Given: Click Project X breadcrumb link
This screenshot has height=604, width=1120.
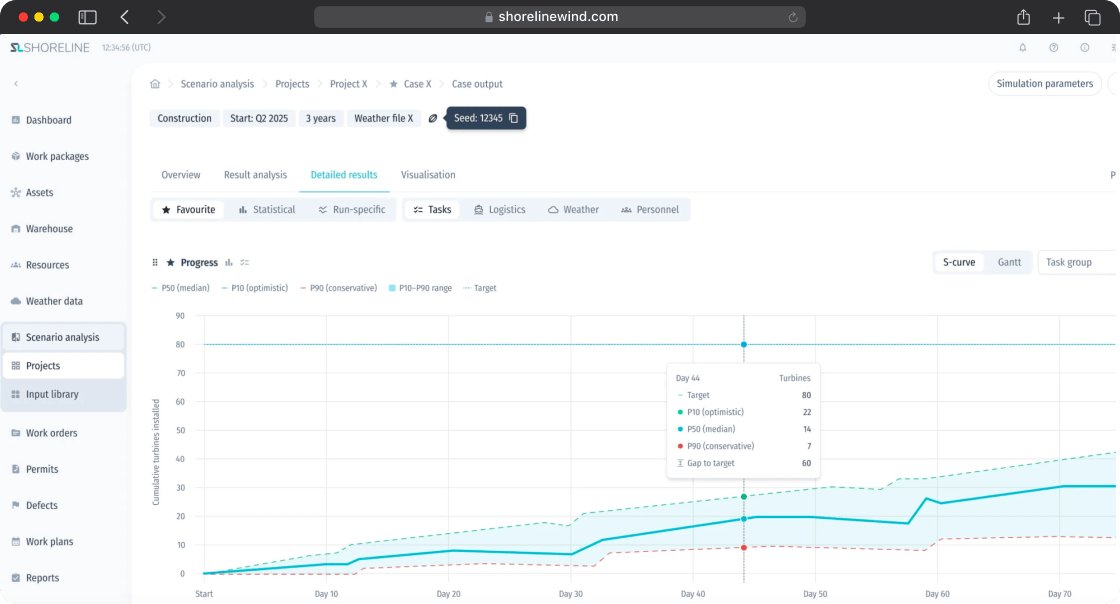Looking at the screenshot, I should coord(349,84).
